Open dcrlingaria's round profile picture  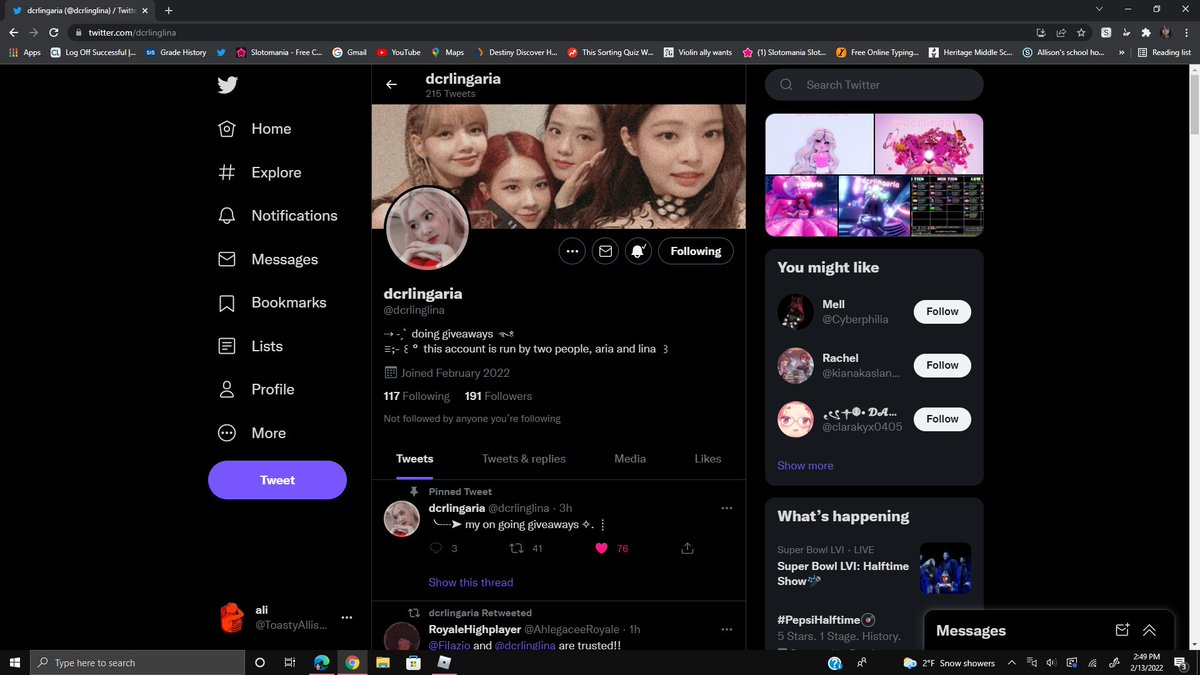(427, 229)
